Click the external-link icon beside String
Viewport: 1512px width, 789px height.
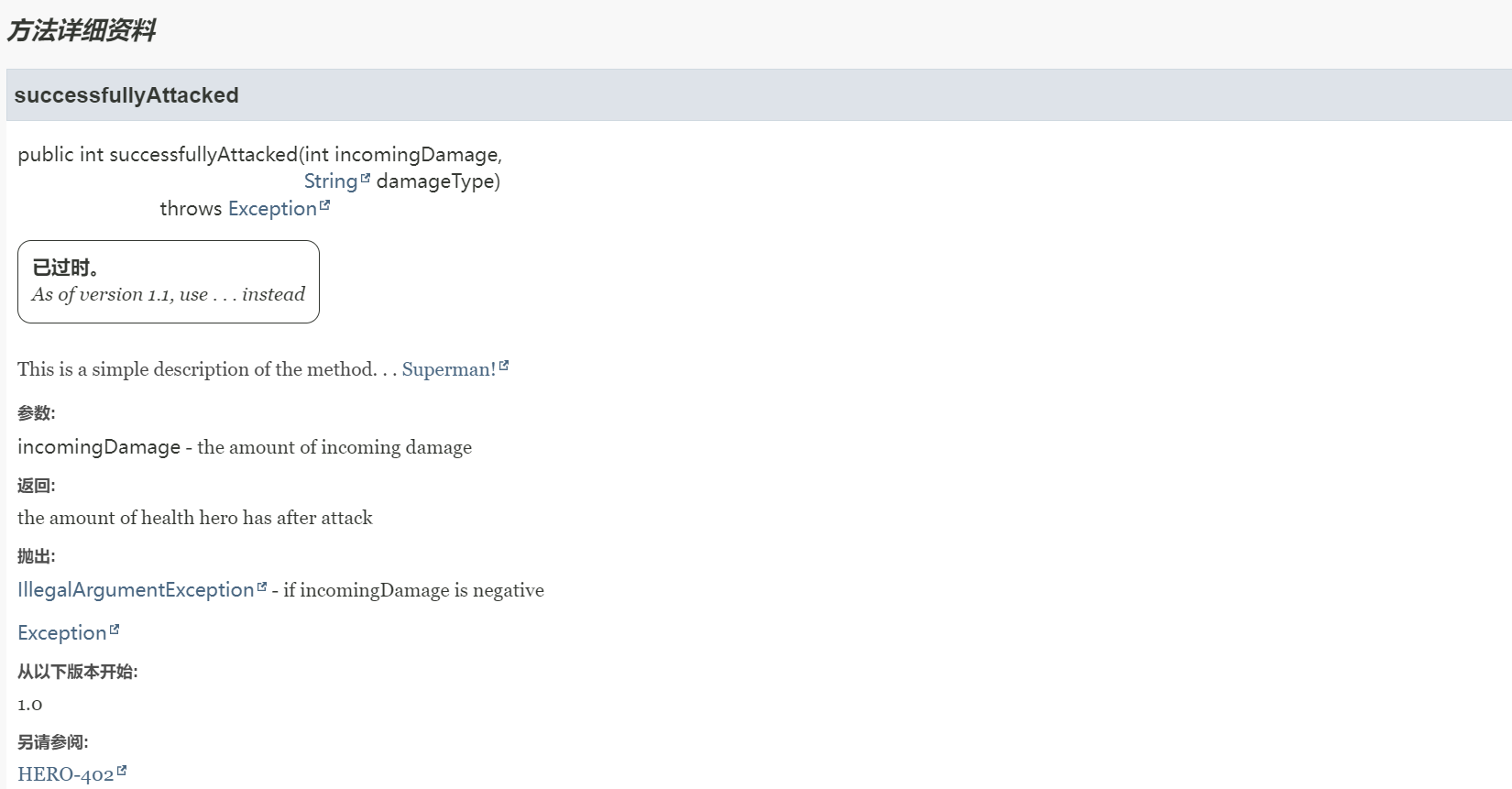coord(366,178)
